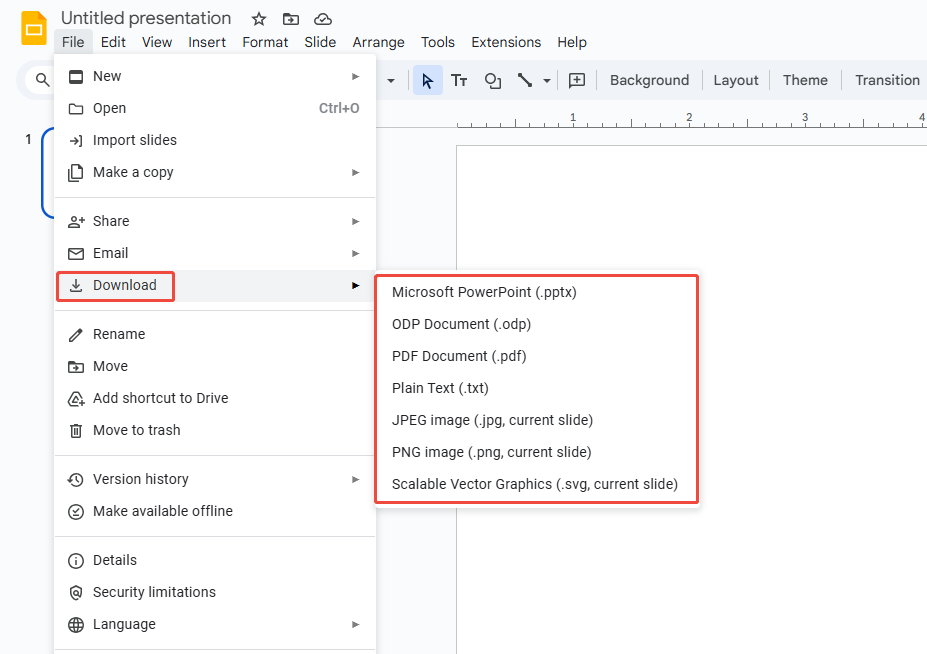Viewport: 927px width, 654px height.
Task: Check the cloud document status icon
Action: point(322,18)
